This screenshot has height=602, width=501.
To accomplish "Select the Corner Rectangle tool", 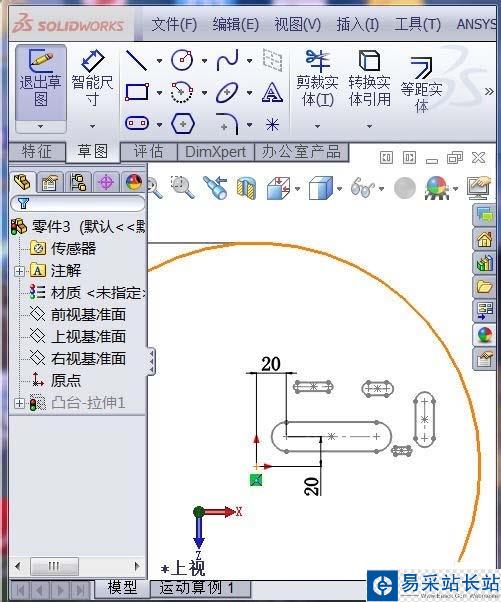I will [x=137, y=93].
